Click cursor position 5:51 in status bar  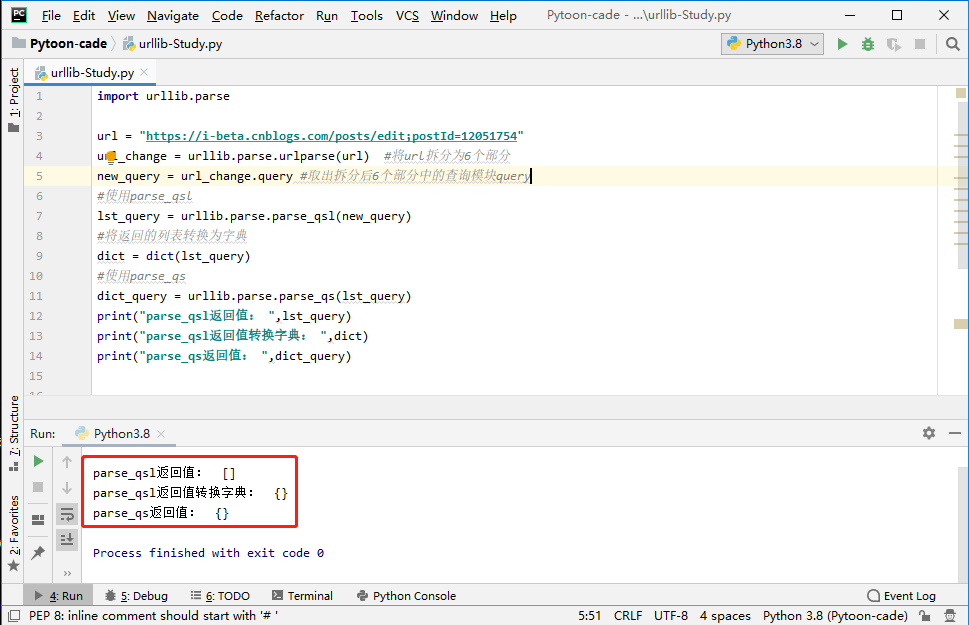[x=590, y=616]
